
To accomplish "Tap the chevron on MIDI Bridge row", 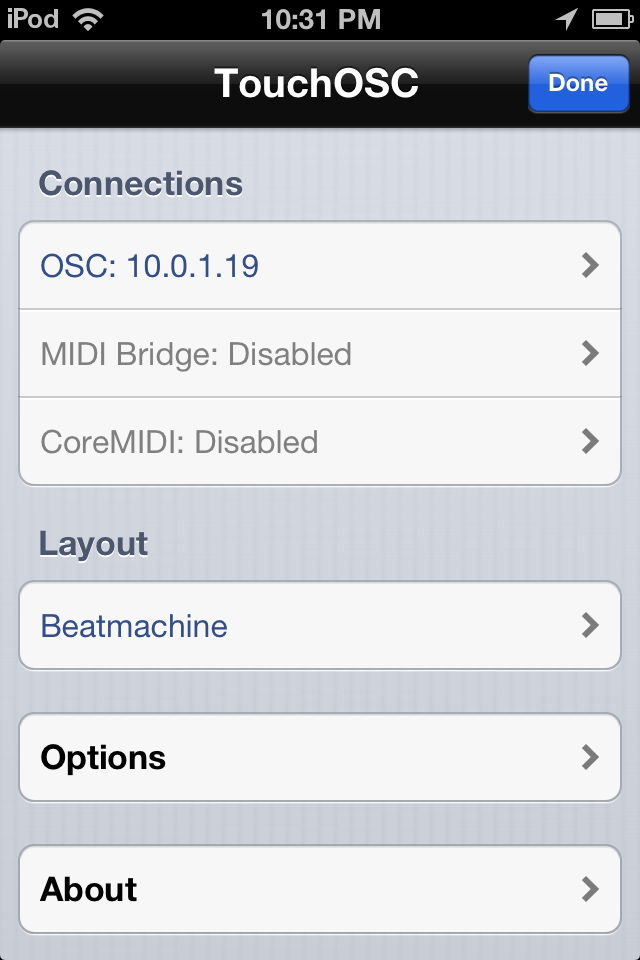I will click(x=590, y=353).
